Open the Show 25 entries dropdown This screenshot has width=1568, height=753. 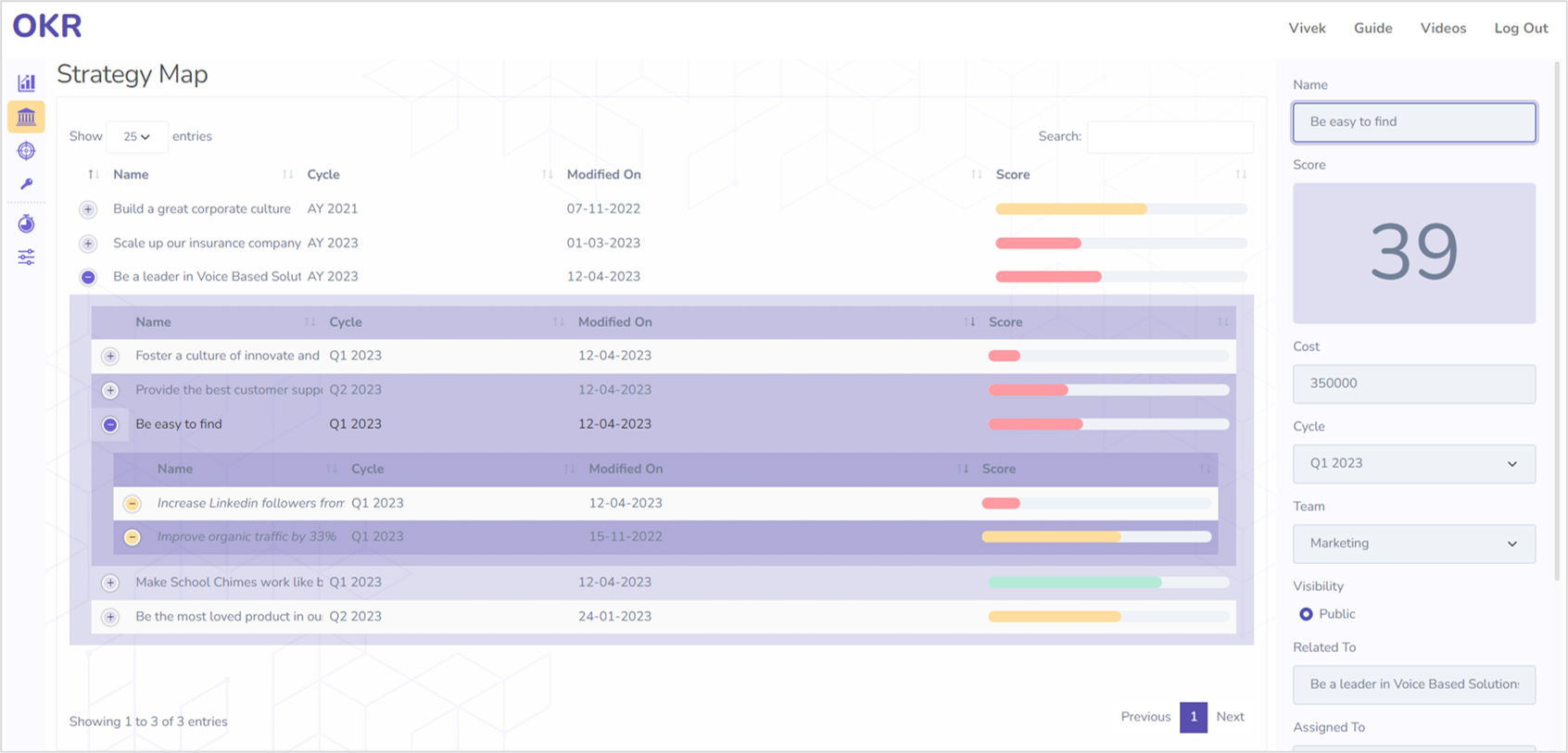coord(137,136)
